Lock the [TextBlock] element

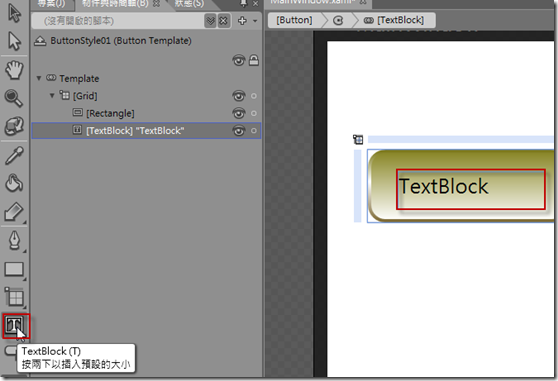[x=254, y=131]
